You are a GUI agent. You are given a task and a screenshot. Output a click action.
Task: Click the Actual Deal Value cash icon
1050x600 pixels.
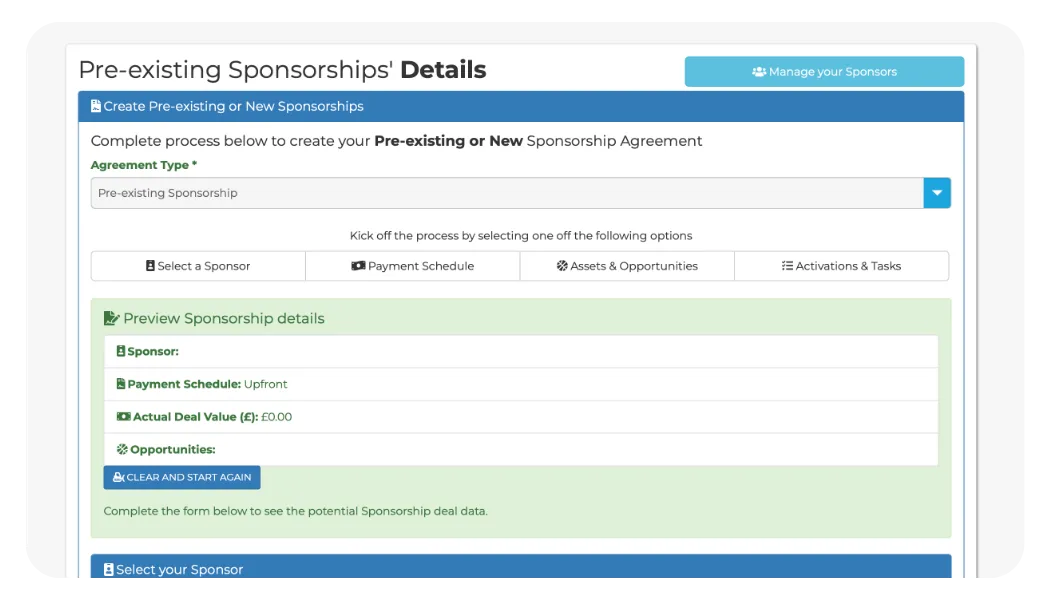tap(123, 417)
